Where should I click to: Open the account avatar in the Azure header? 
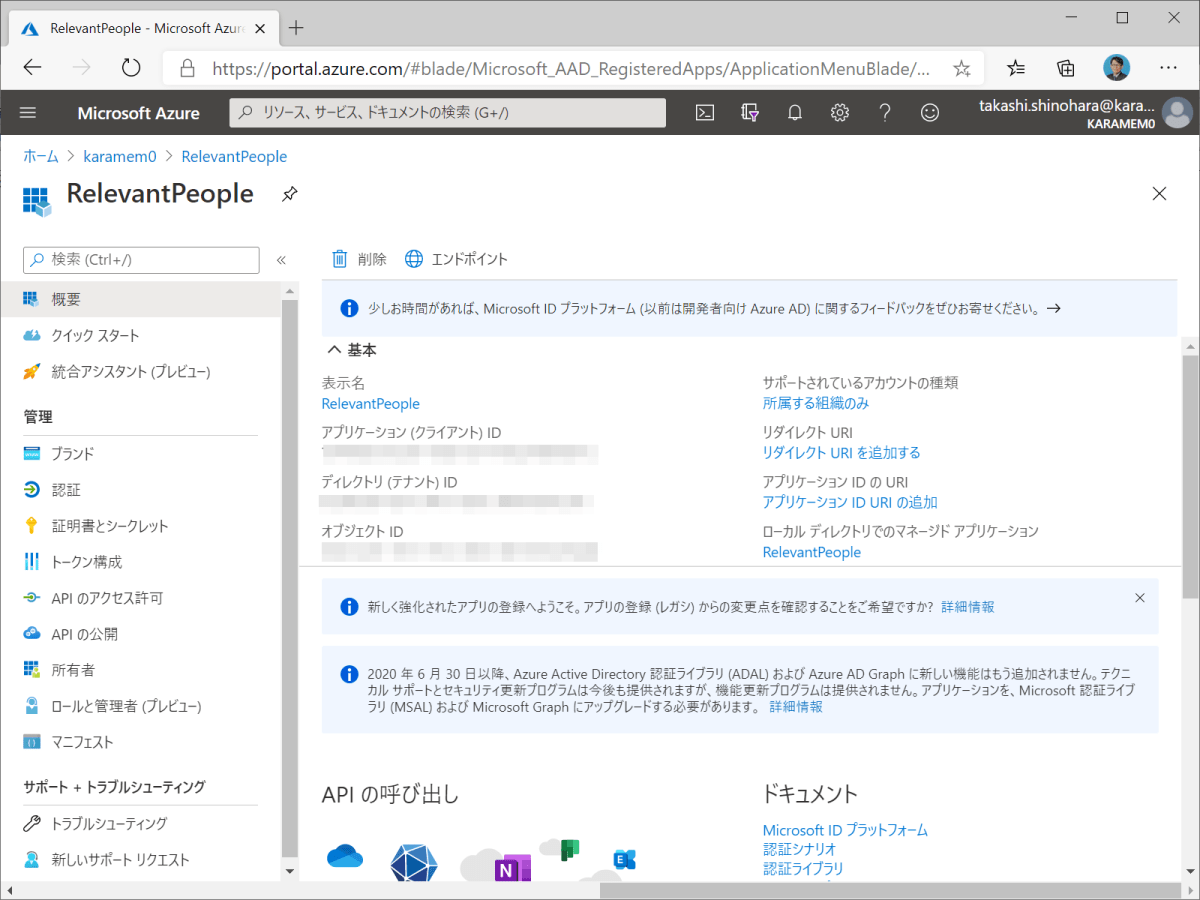point(1177,112)
